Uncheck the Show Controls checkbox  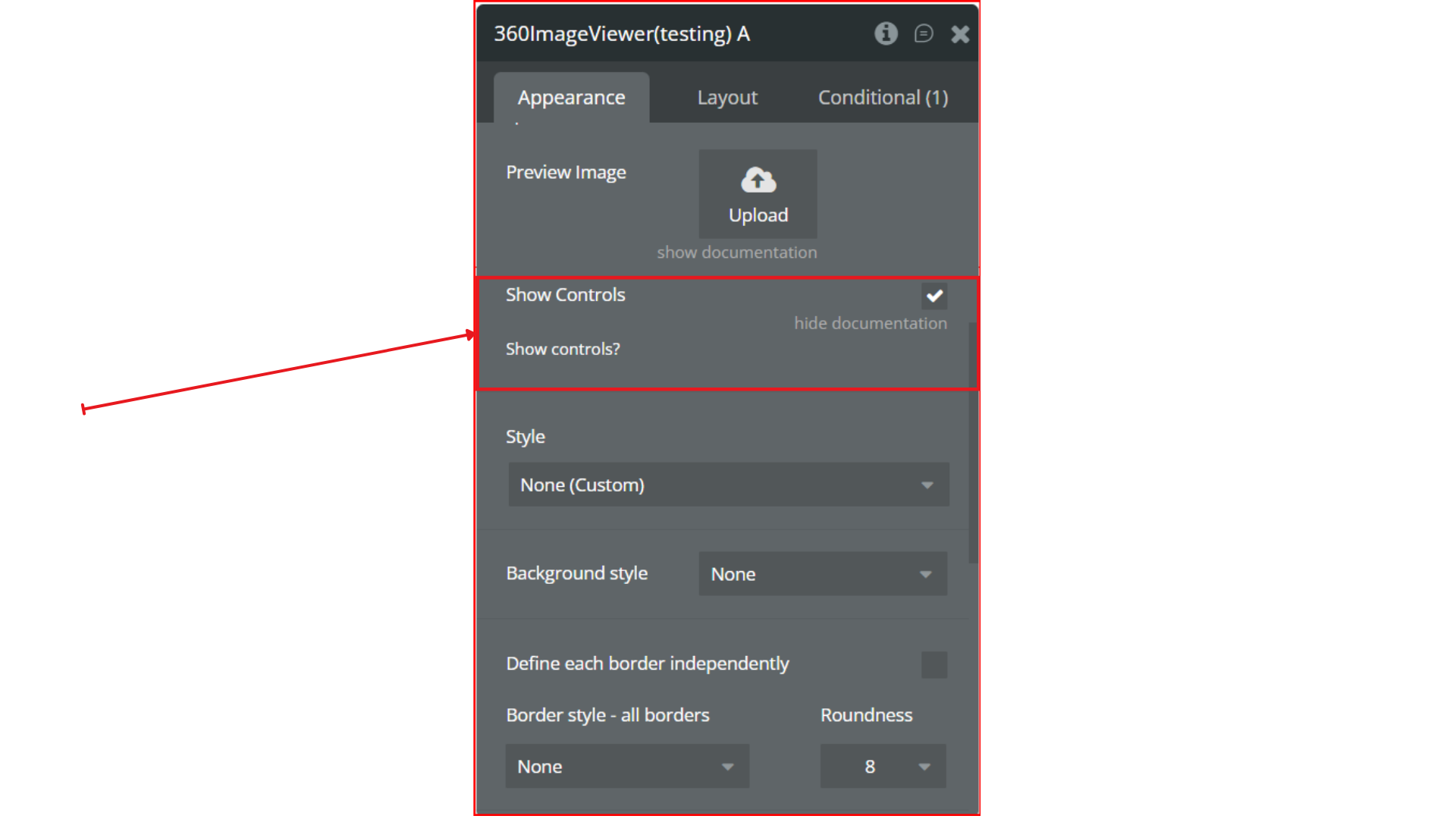point(934,296)
